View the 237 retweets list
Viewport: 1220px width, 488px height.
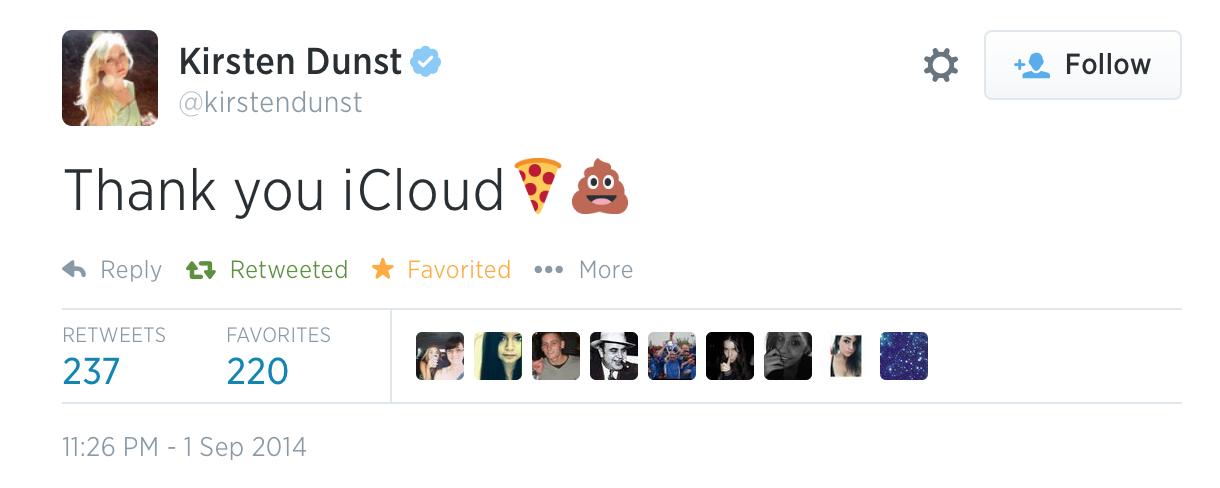pos(91,371)
